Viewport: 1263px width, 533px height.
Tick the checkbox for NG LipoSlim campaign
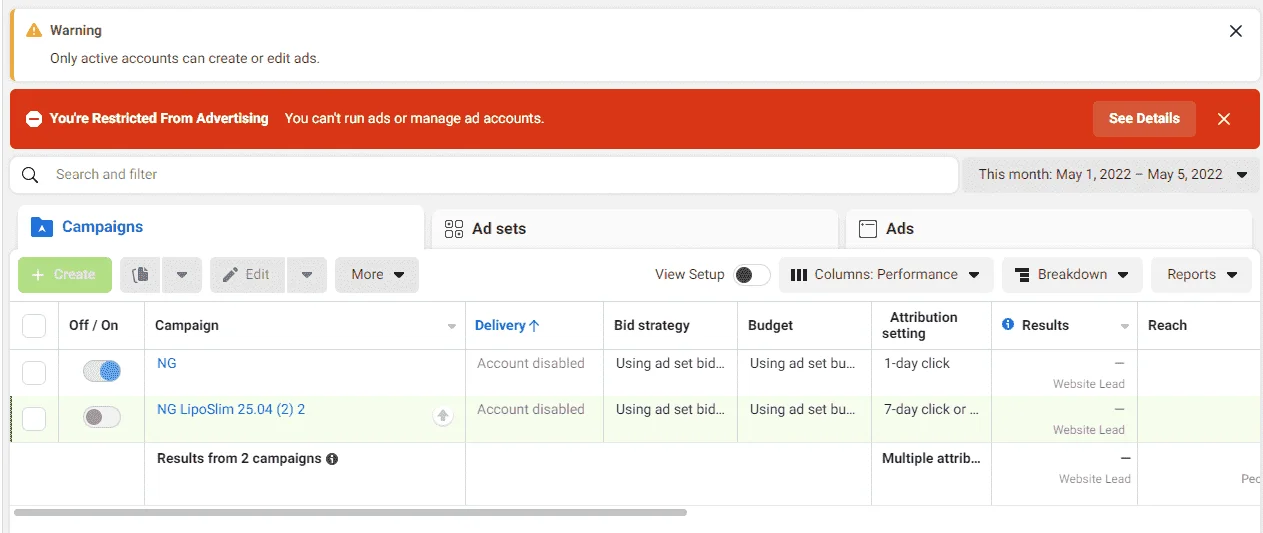point(34,419)
